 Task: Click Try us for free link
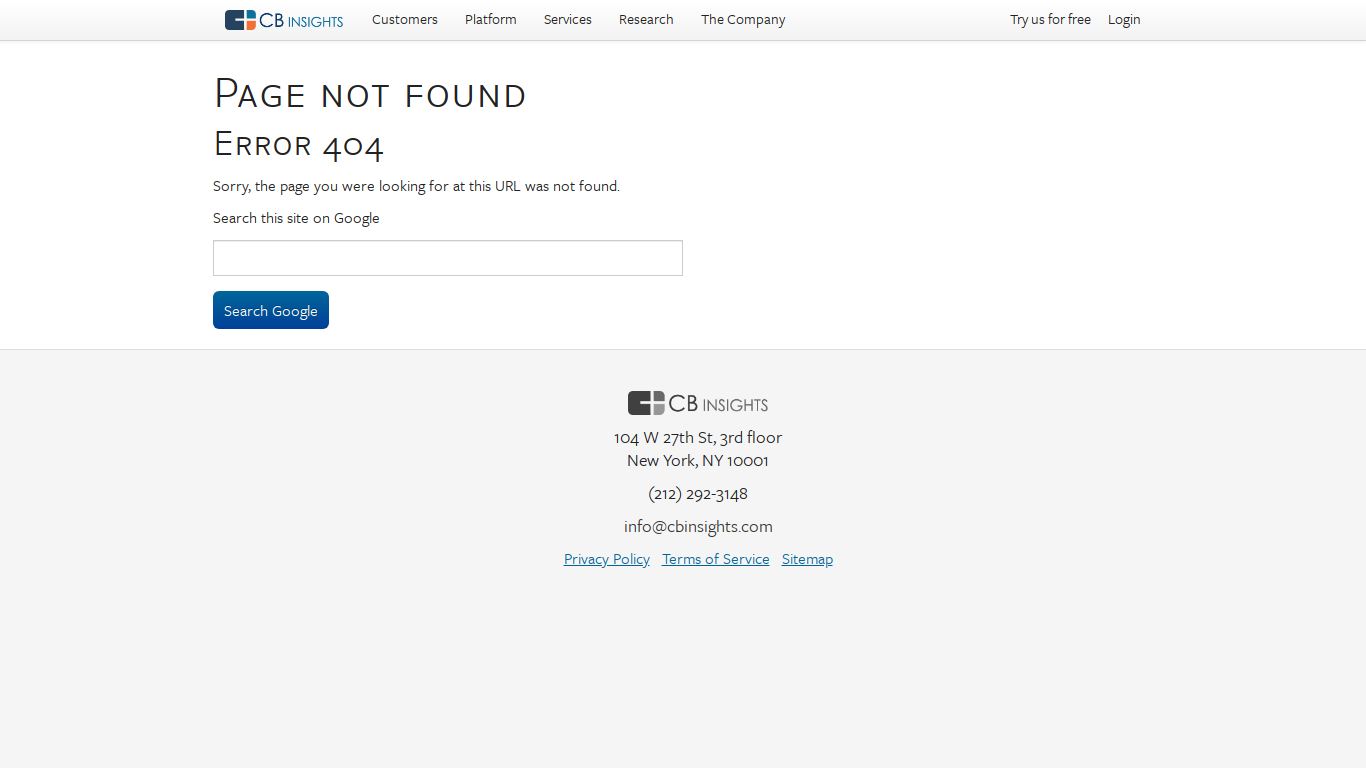click(1050, 20)
